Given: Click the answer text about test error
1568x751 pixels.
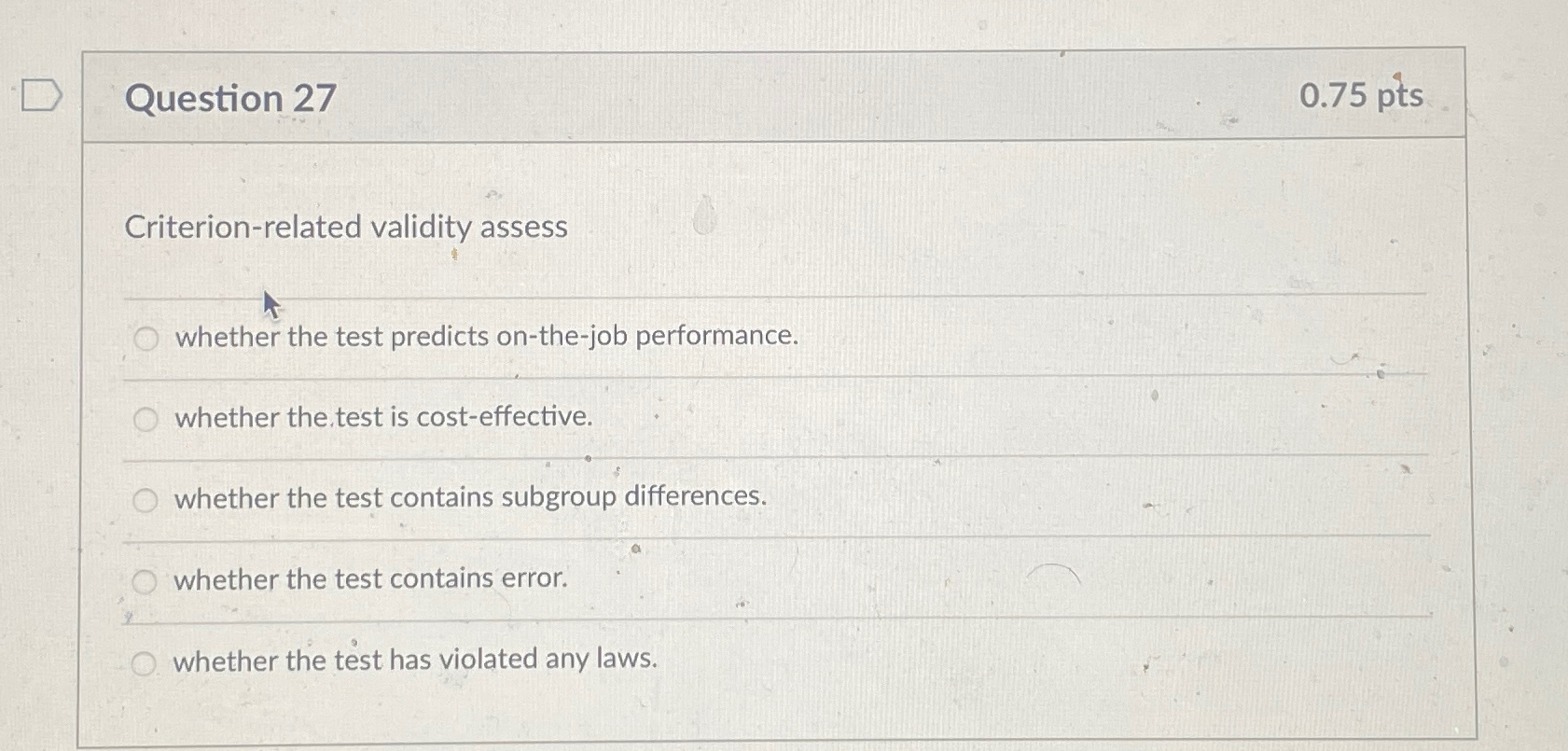Looking at the screenshot, I should 371,579.
